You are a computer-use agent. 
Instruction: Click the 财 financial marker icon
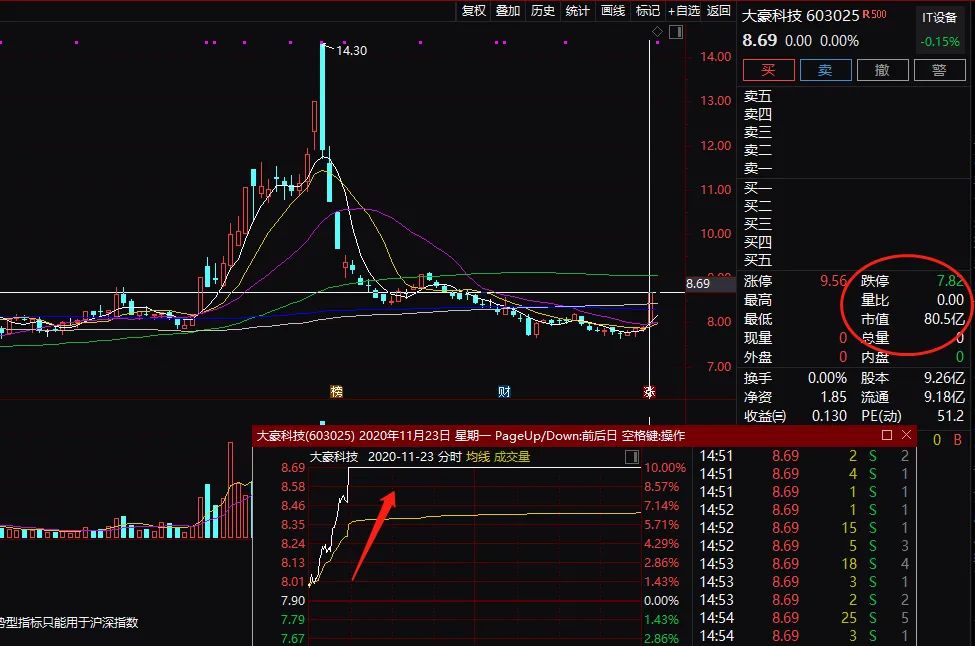click(504, 390)
